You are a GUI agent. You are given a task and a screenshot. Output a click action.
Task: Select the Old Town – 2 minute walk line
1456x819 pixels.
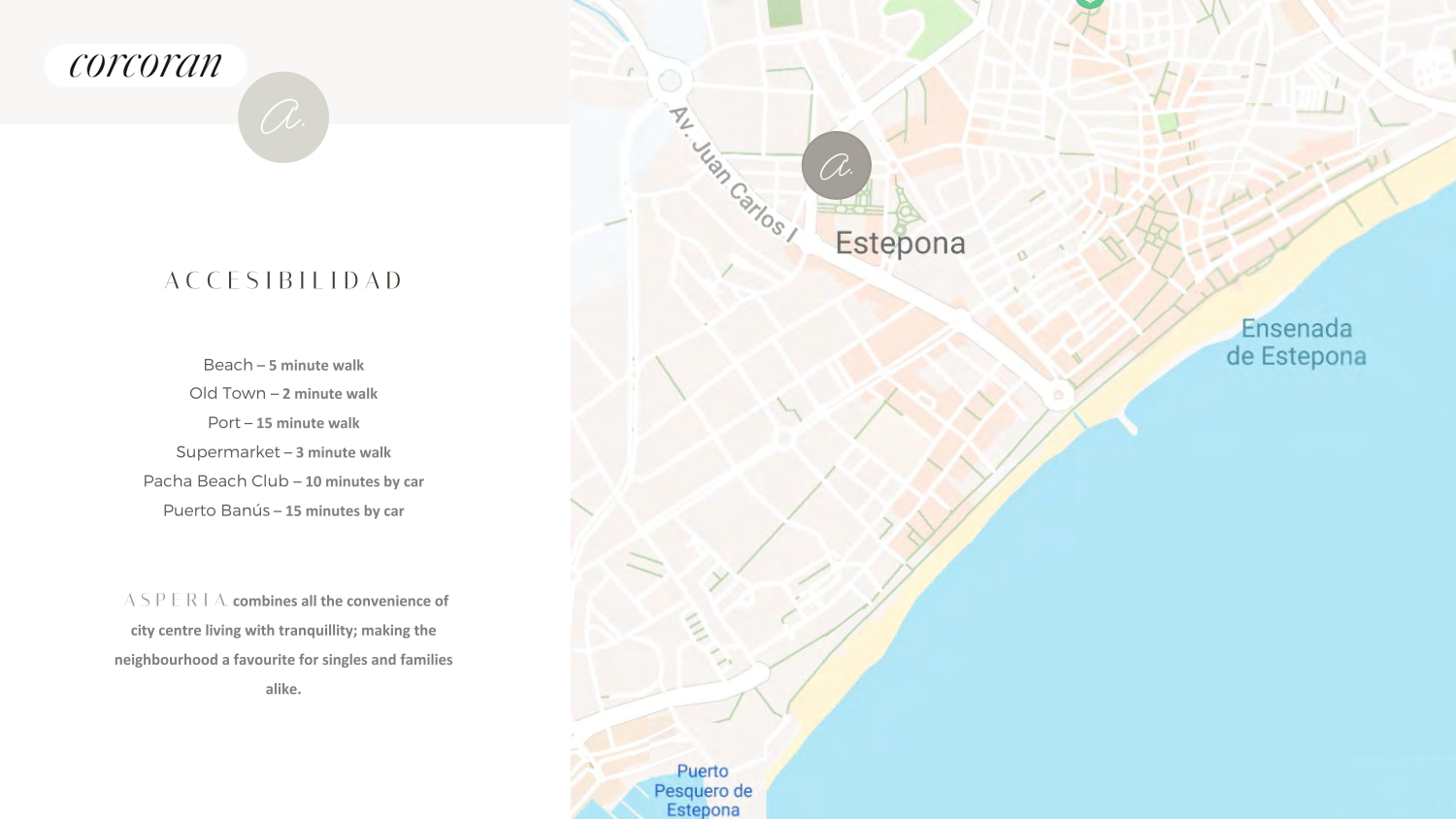[283, 393]
